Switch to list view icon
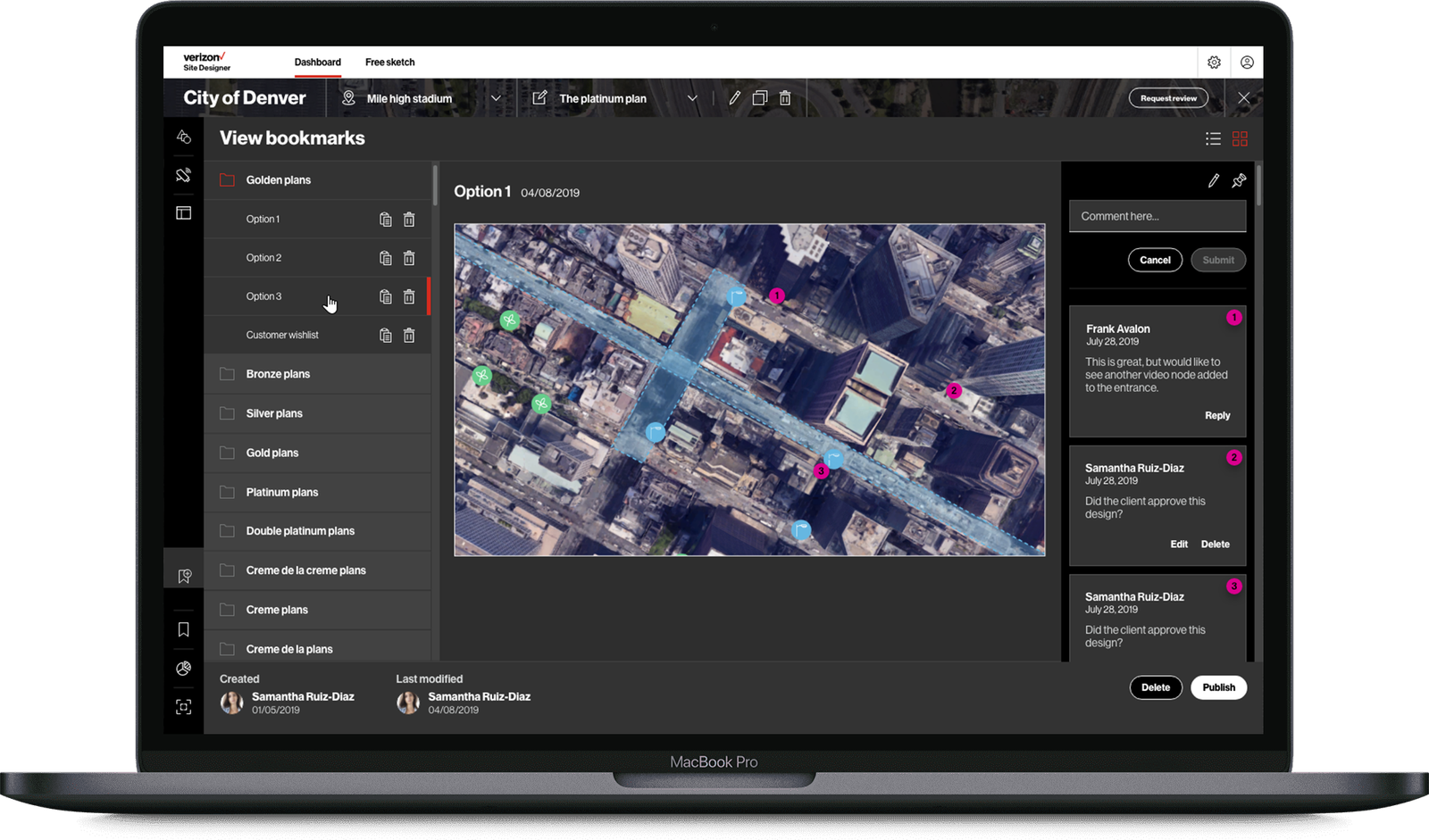Screen dimensions: 1429x840 coord(1213,138)
